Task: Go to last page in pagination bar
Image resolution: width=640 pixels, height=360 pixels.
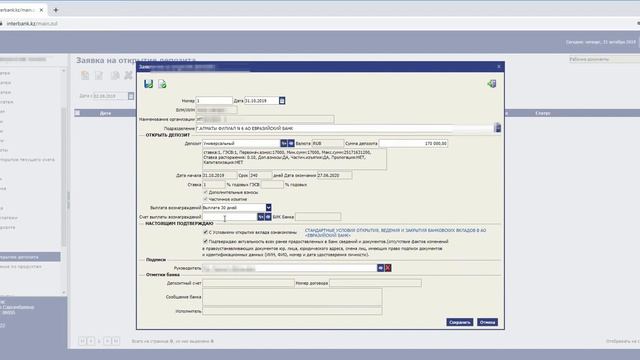Action: (x=116, y=341)
